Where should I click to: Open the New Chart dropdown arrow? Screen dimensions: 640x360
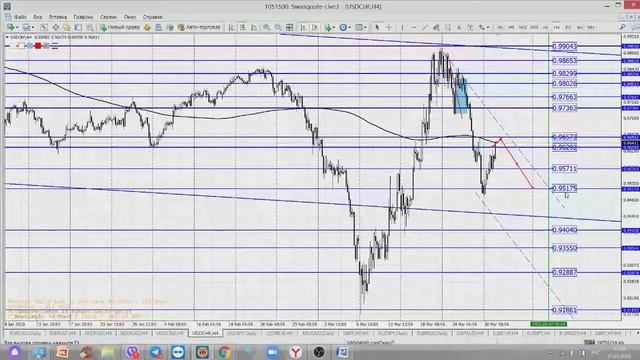[17, 27]
